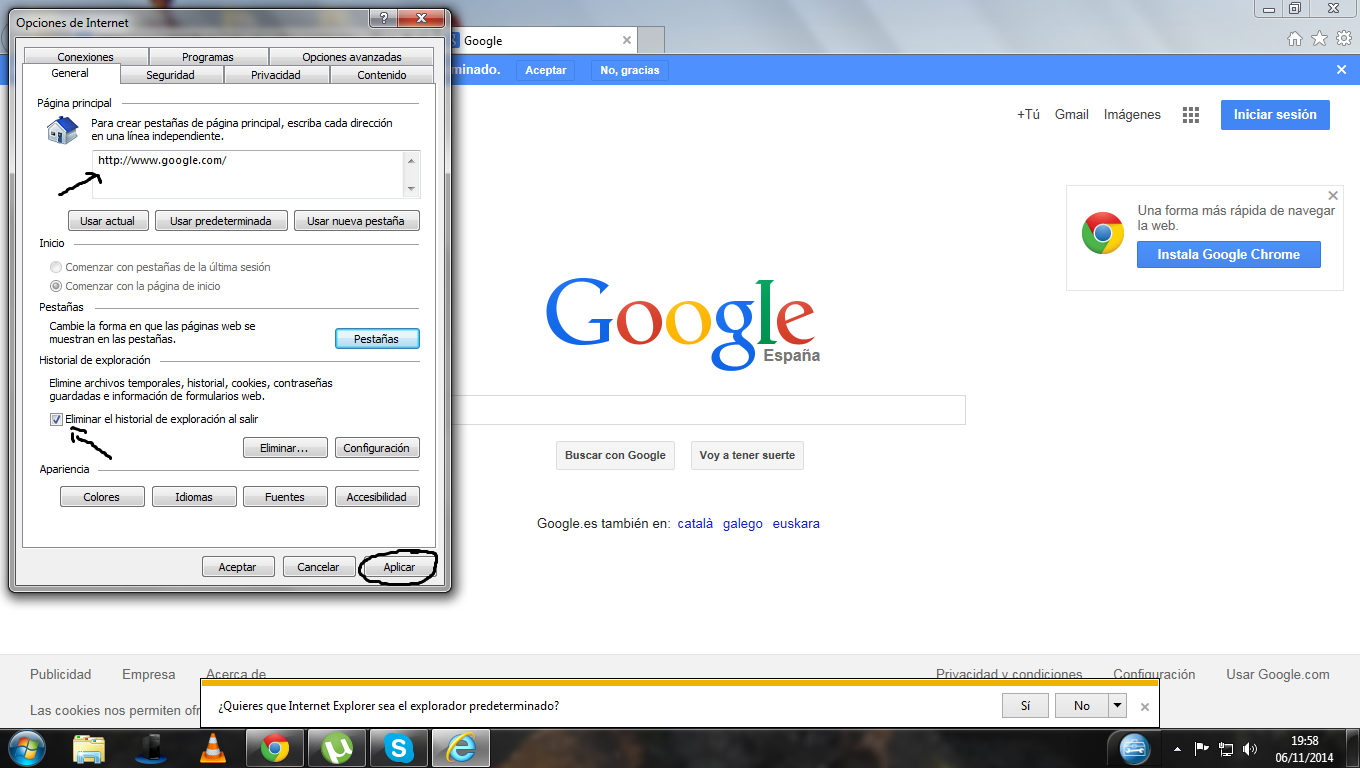The image size is (1360, 768).
Task: Launch Google Chrome from the taskbar
Action: pos(275,747)
